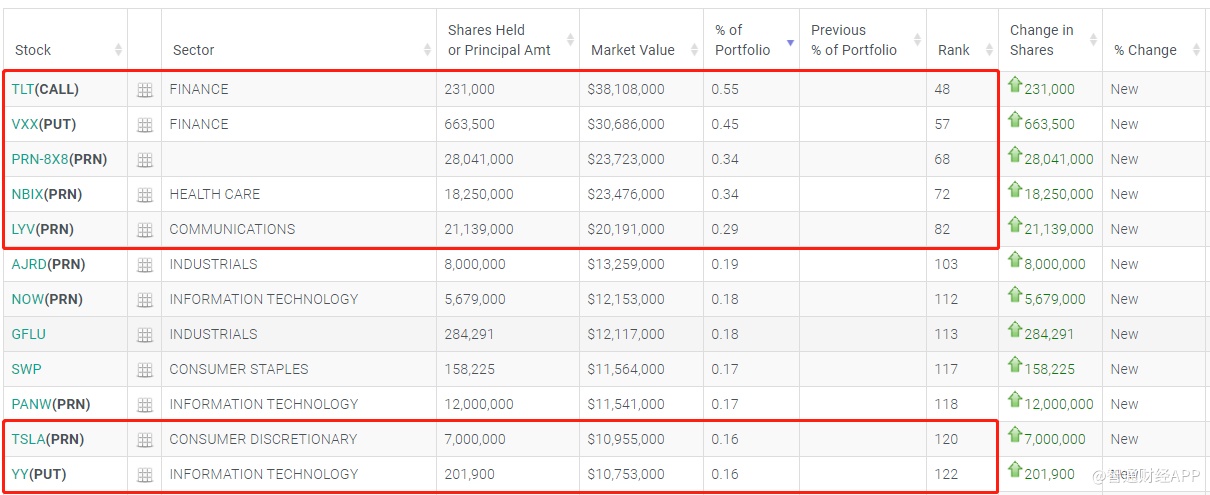1210x495 pixels.
Task: Sort by the Sector column header
Action: pyautogui.click(x=194, y=50)
